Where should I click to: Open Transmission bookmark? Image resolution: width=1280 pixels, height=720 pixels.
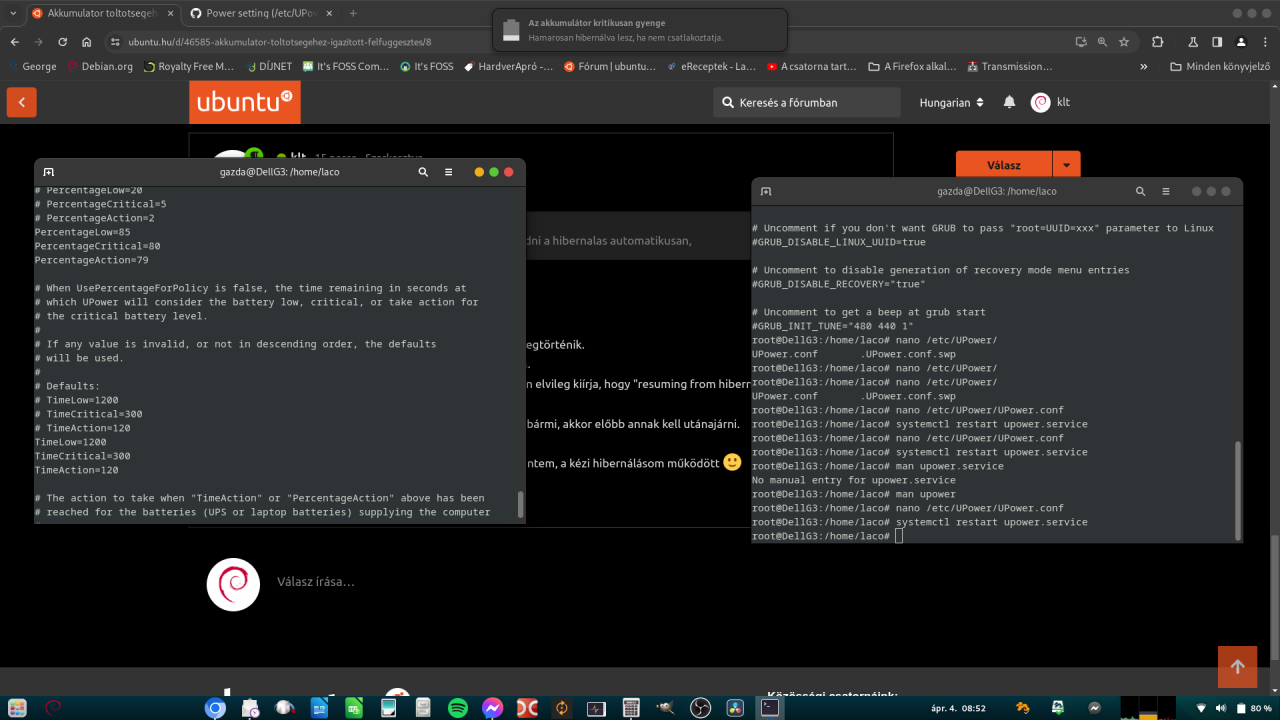[1010, 67]
